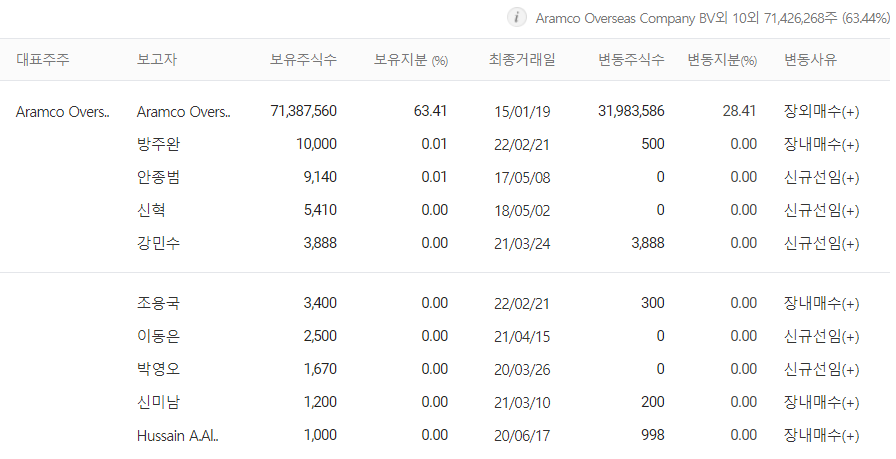The height and width of the screenshot is (459, 896).
Task: Click the changed shares value 200
Action: tap(653, 402)
